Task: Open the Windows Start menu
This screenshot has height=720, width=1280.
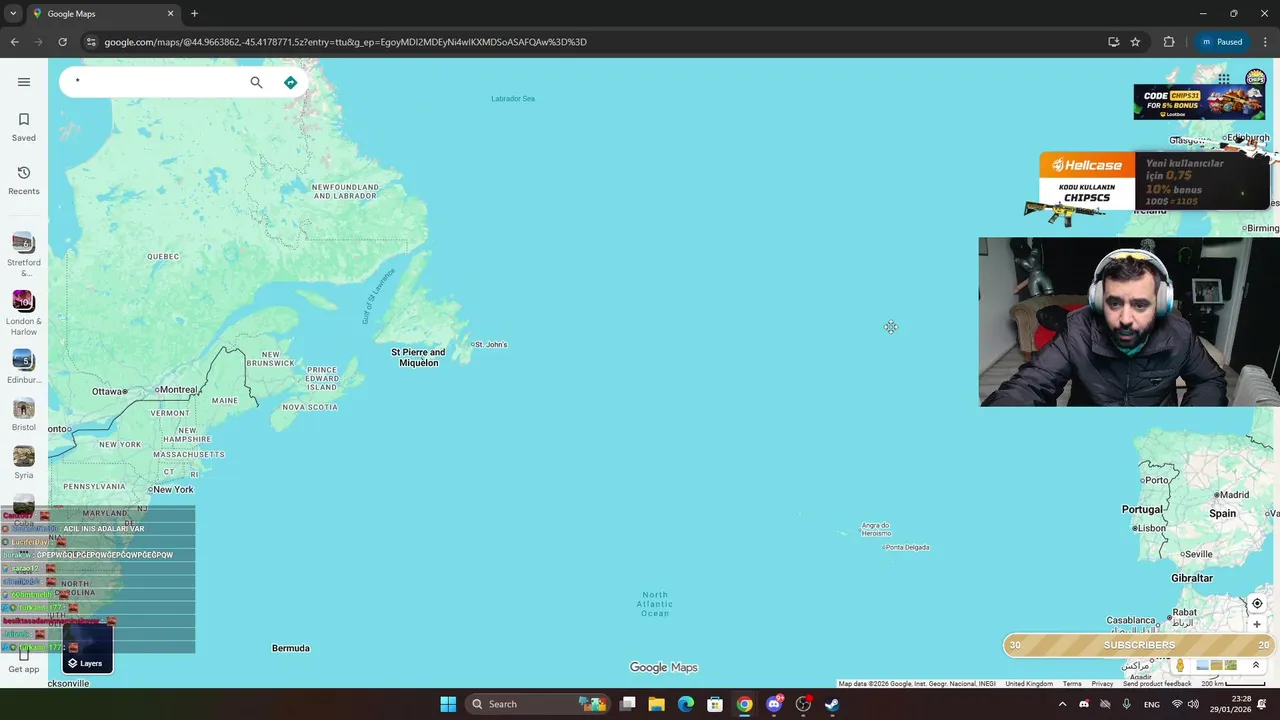Action: click(x=448, y=704)
